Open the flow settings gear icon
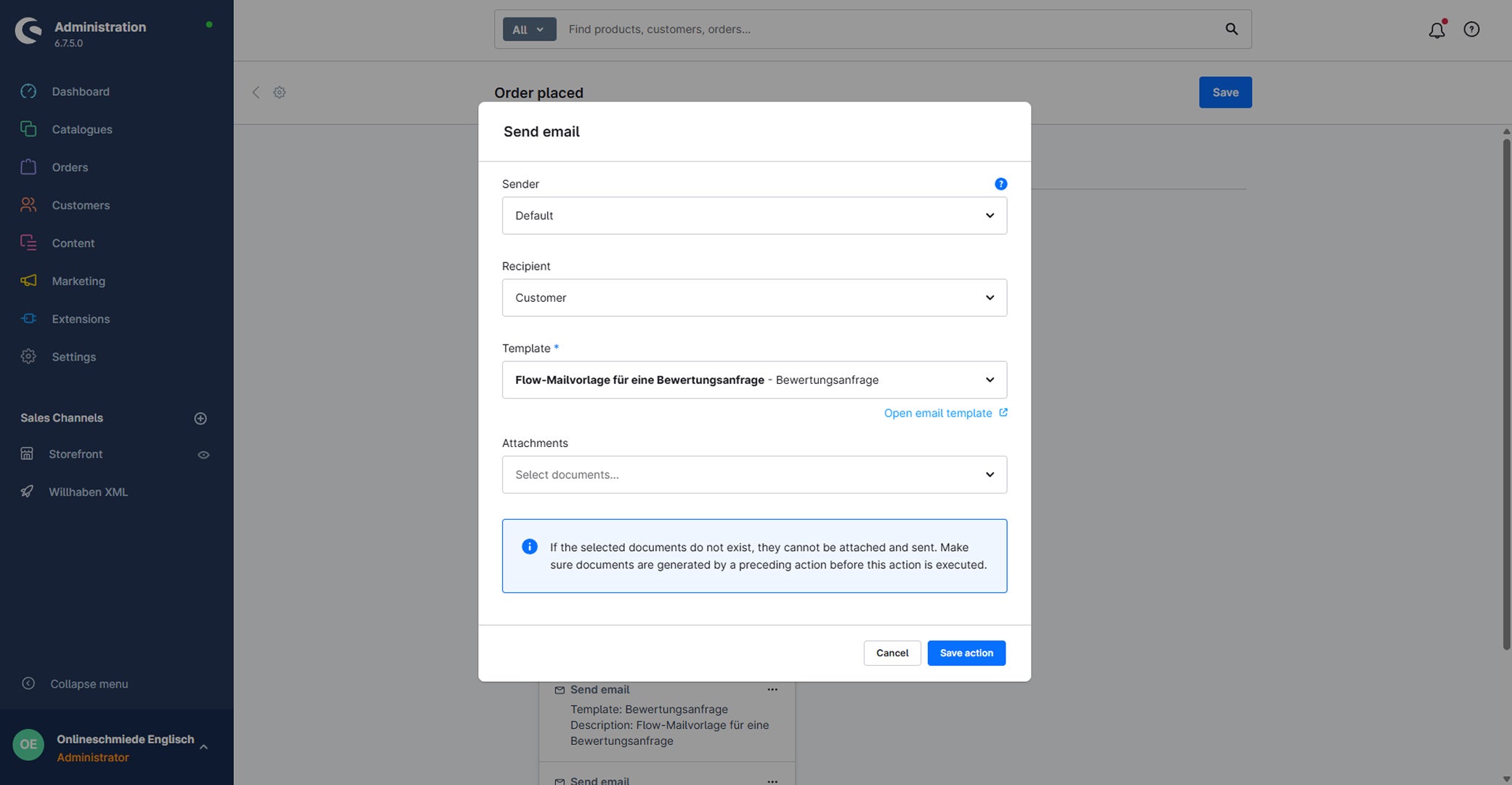The height and width of the screenshot is (785, 1512). (x=279, y=92)
